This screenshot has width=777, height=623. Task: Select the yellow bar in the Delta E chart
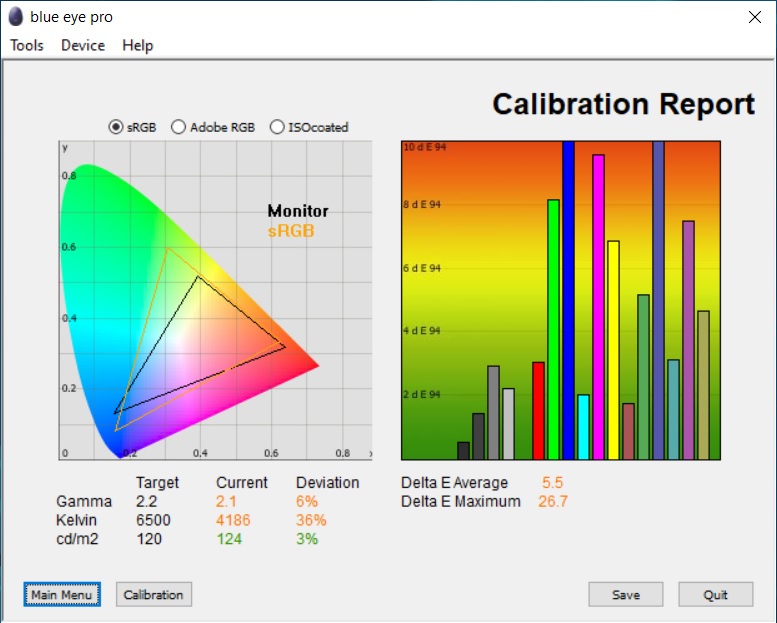pos(613,350)
